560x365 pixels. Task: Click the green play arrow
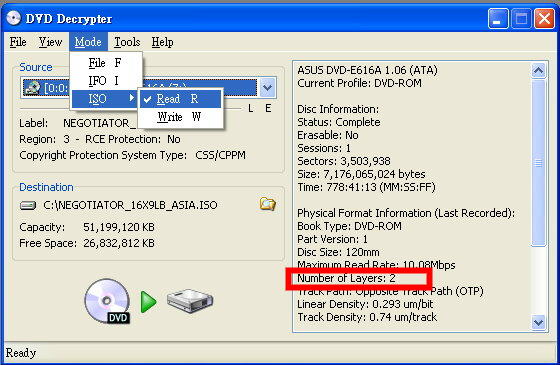[148, 302]
